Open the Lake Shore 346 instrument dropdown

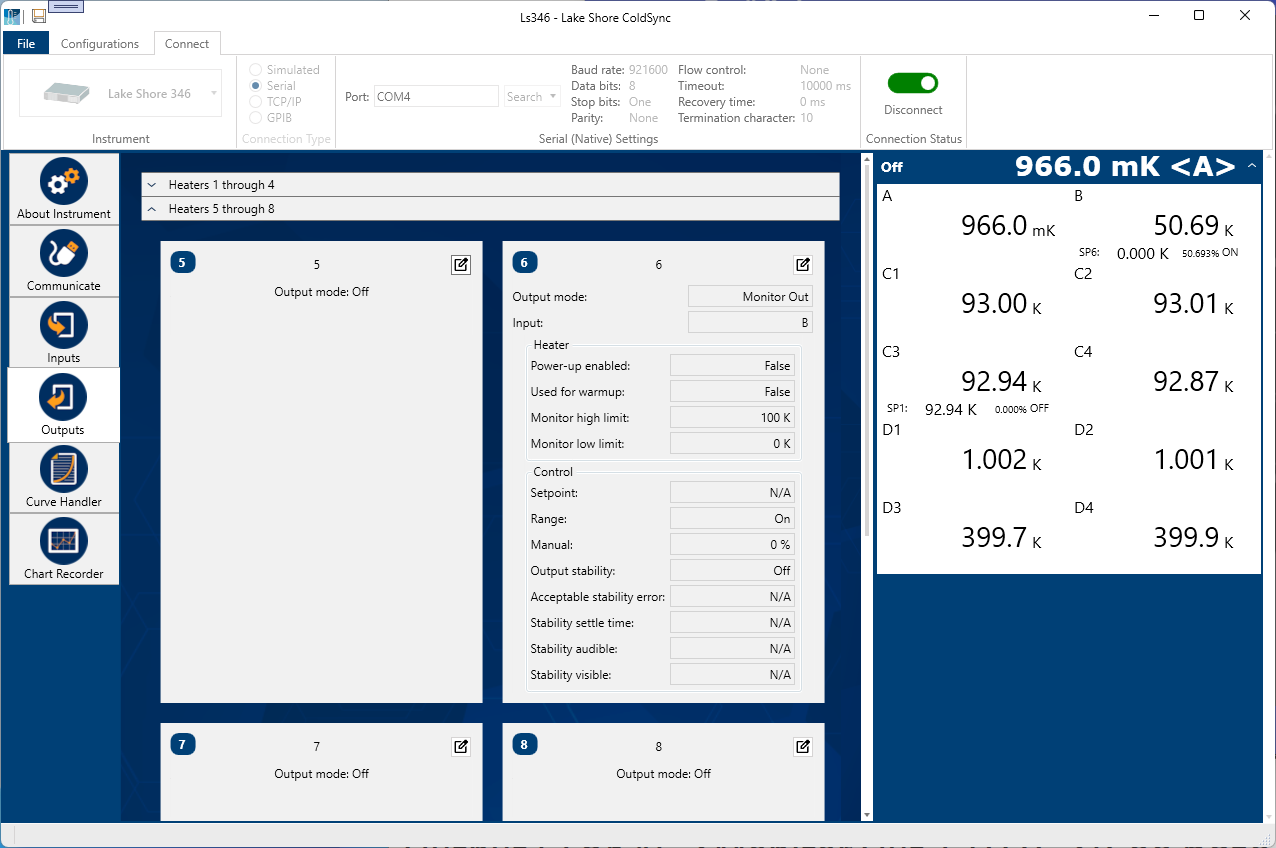point(120,94)
